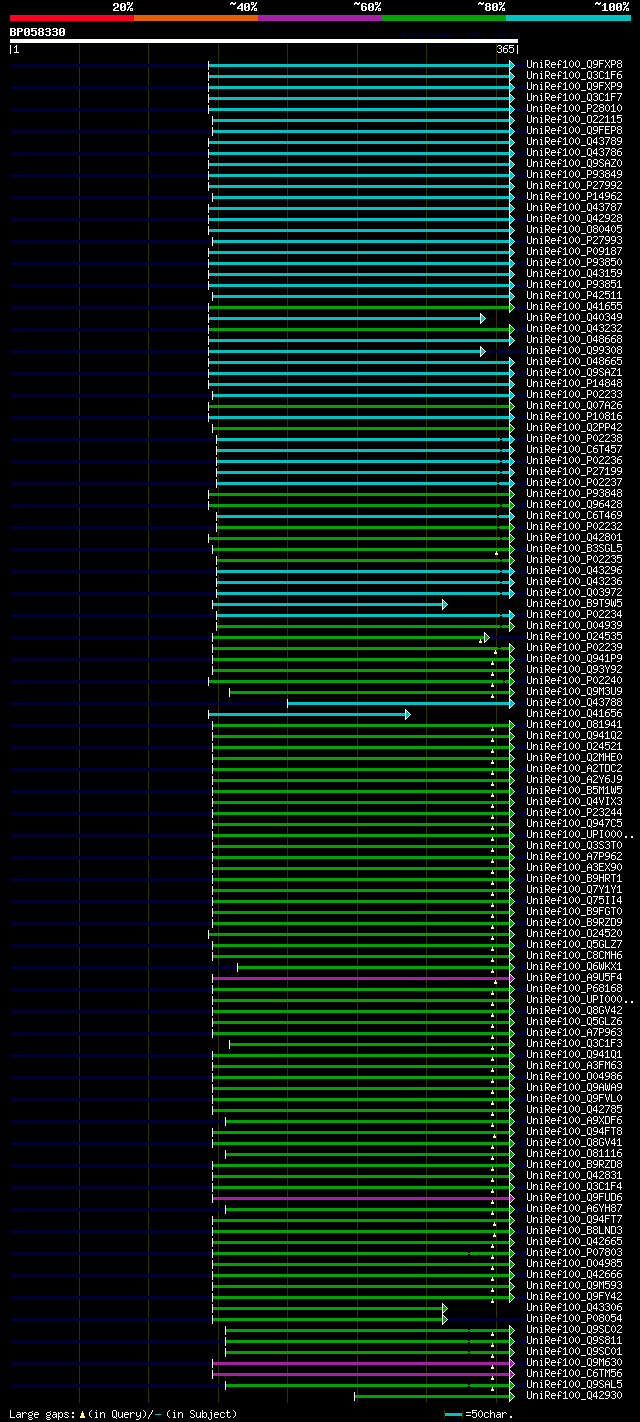Click UniRef100_B8LND3 label

(574, 1230)
